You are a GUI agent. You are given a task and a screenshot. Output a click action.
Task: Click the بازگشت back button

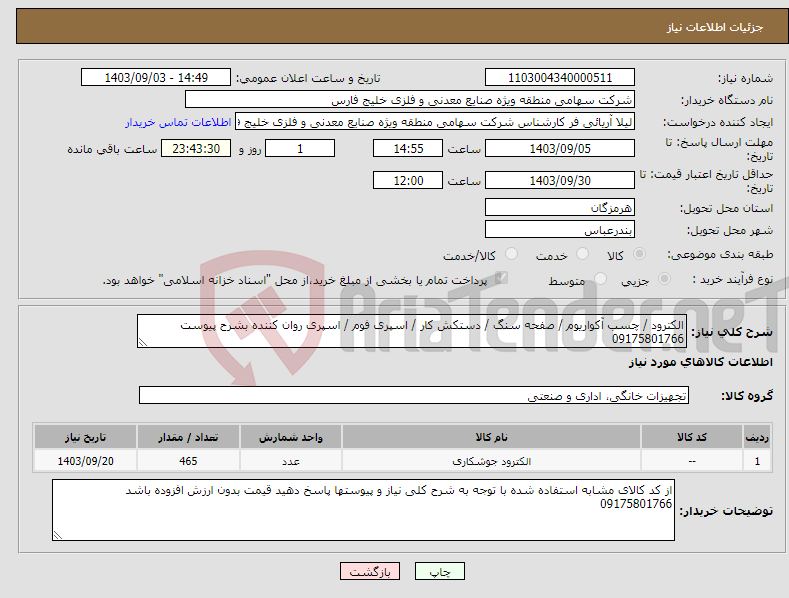click(x=370, y=571)
